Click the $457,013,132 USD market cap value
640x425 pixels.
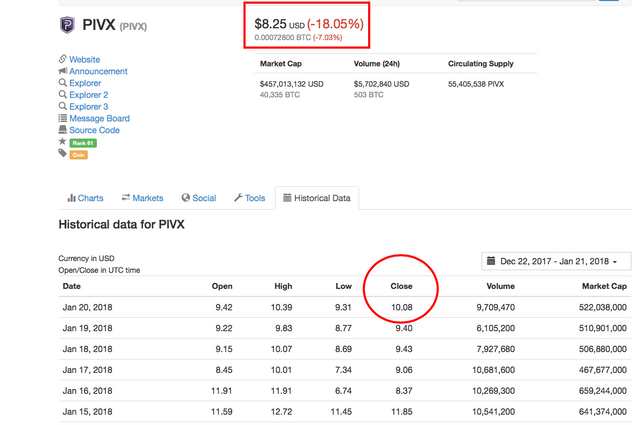291,84
